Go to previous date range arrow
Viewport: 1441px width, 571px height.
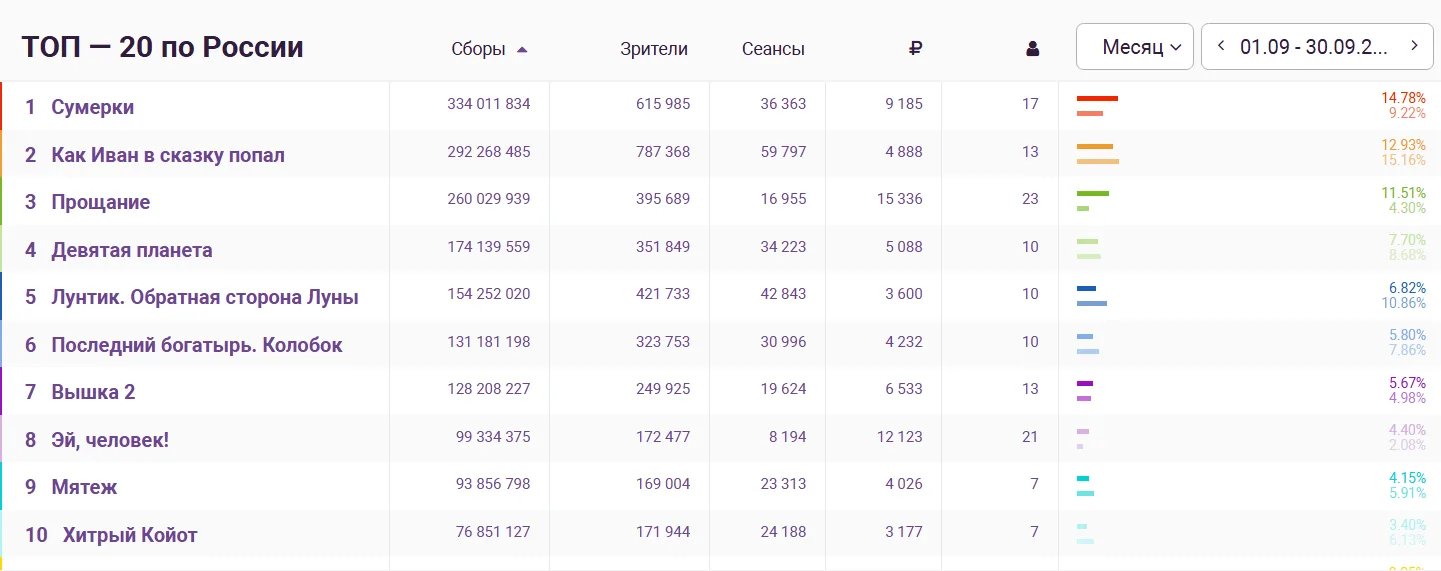(x=1221, y=46)
